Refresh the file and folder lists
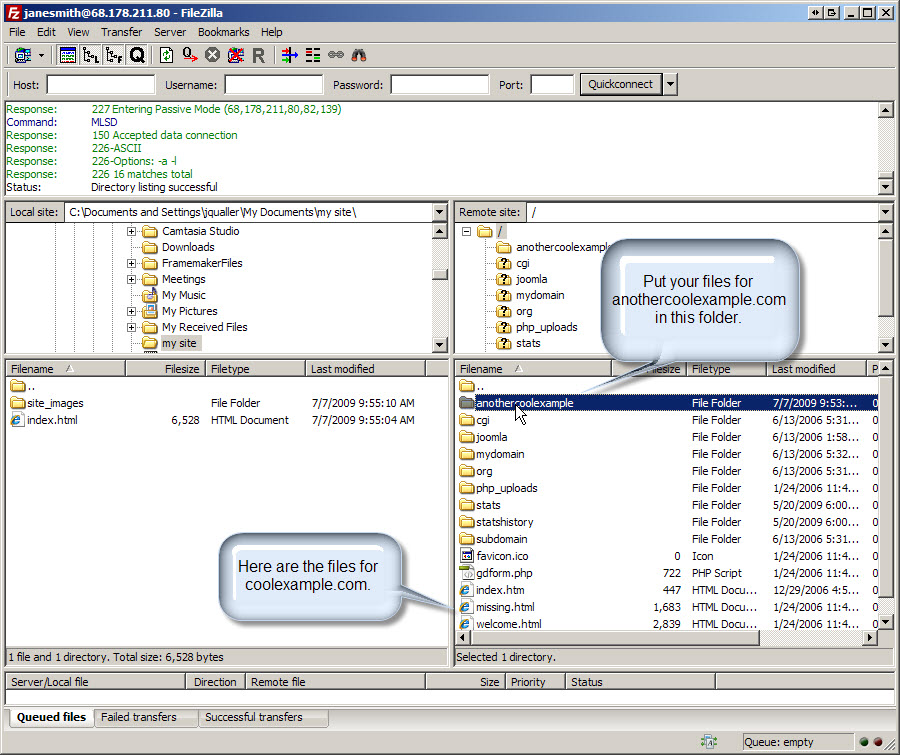 (x=166, y=55)
